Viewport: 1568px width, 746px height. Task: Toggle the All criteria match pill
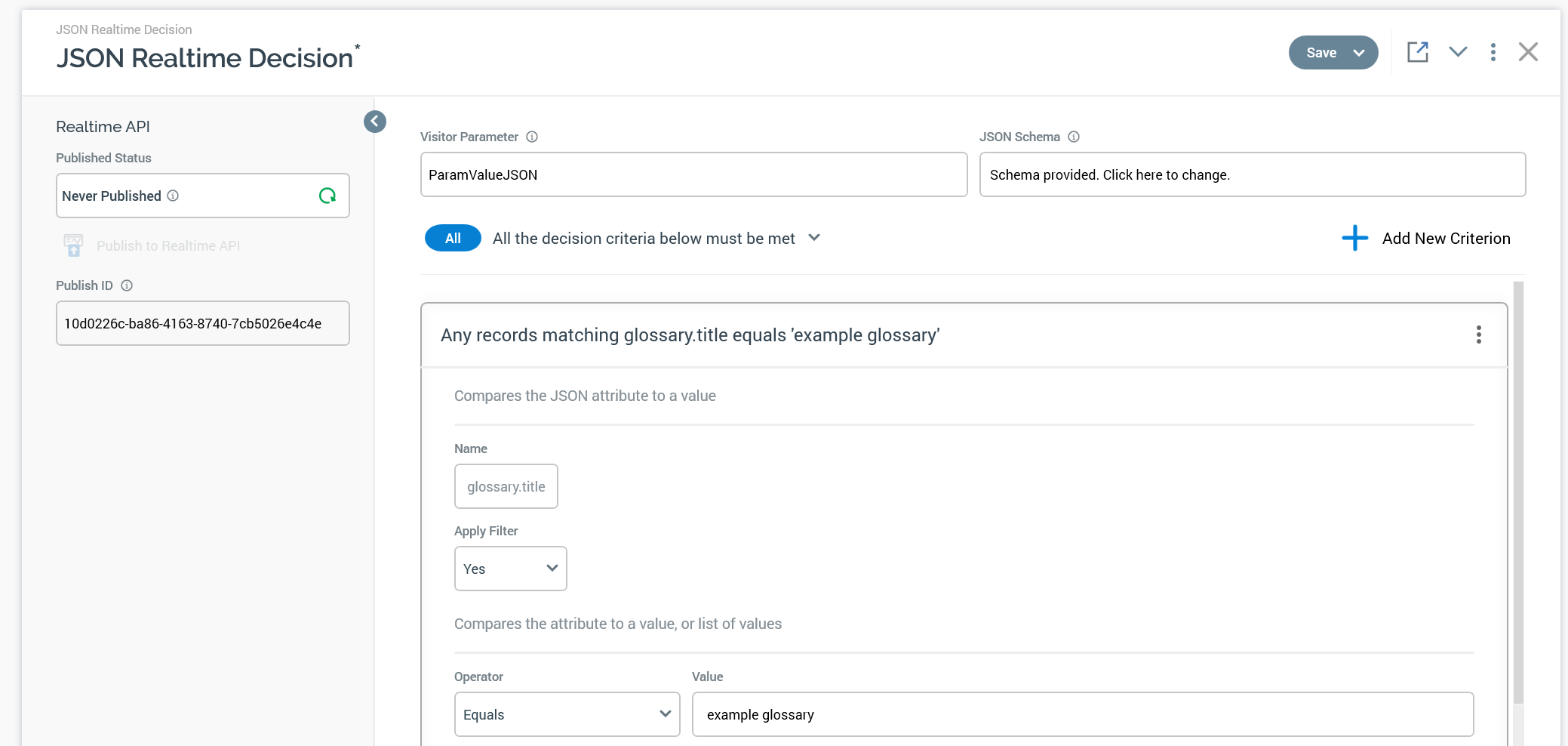click(x=453, y=238)
